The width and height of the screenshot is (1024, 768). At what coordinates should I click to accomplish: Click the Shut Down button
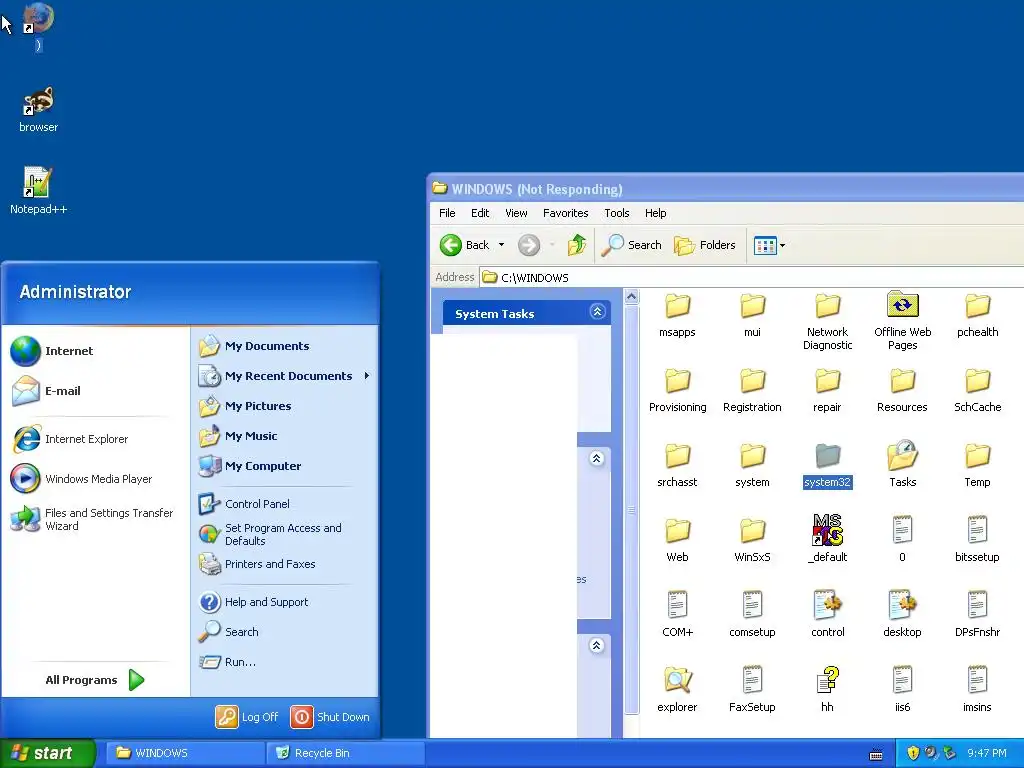(x=330, y=717)
